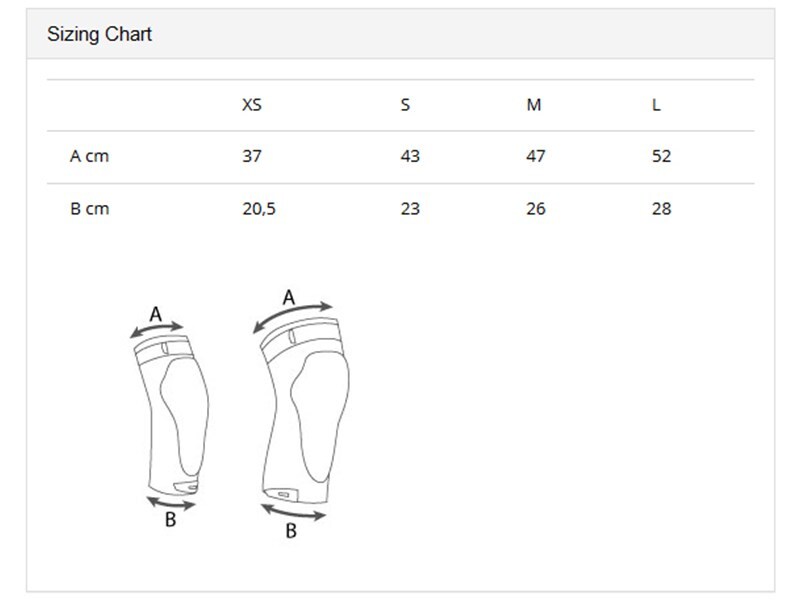The image size is (800, 600).
Task: Click the 20,5 value in B row
Action: [x=259, y=209]
